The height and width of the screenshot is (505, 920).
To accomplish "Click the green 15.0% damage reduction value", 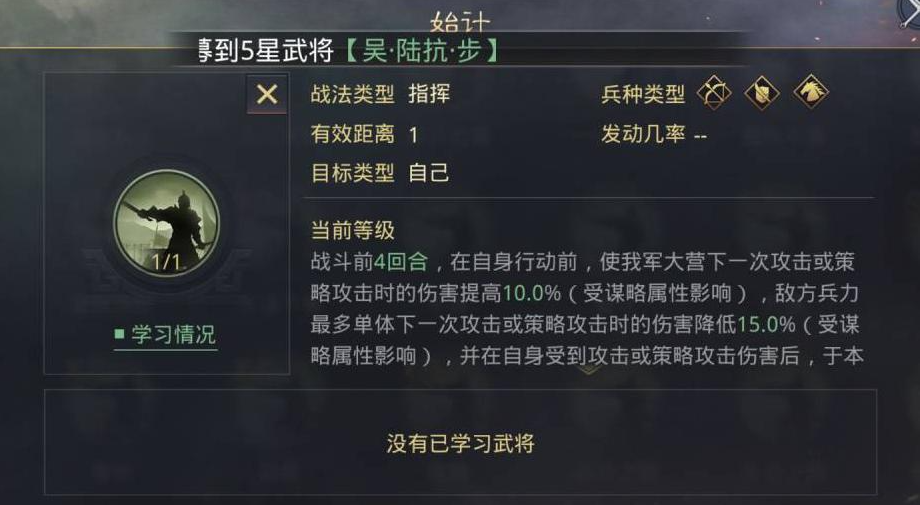I will click(766, 324).
